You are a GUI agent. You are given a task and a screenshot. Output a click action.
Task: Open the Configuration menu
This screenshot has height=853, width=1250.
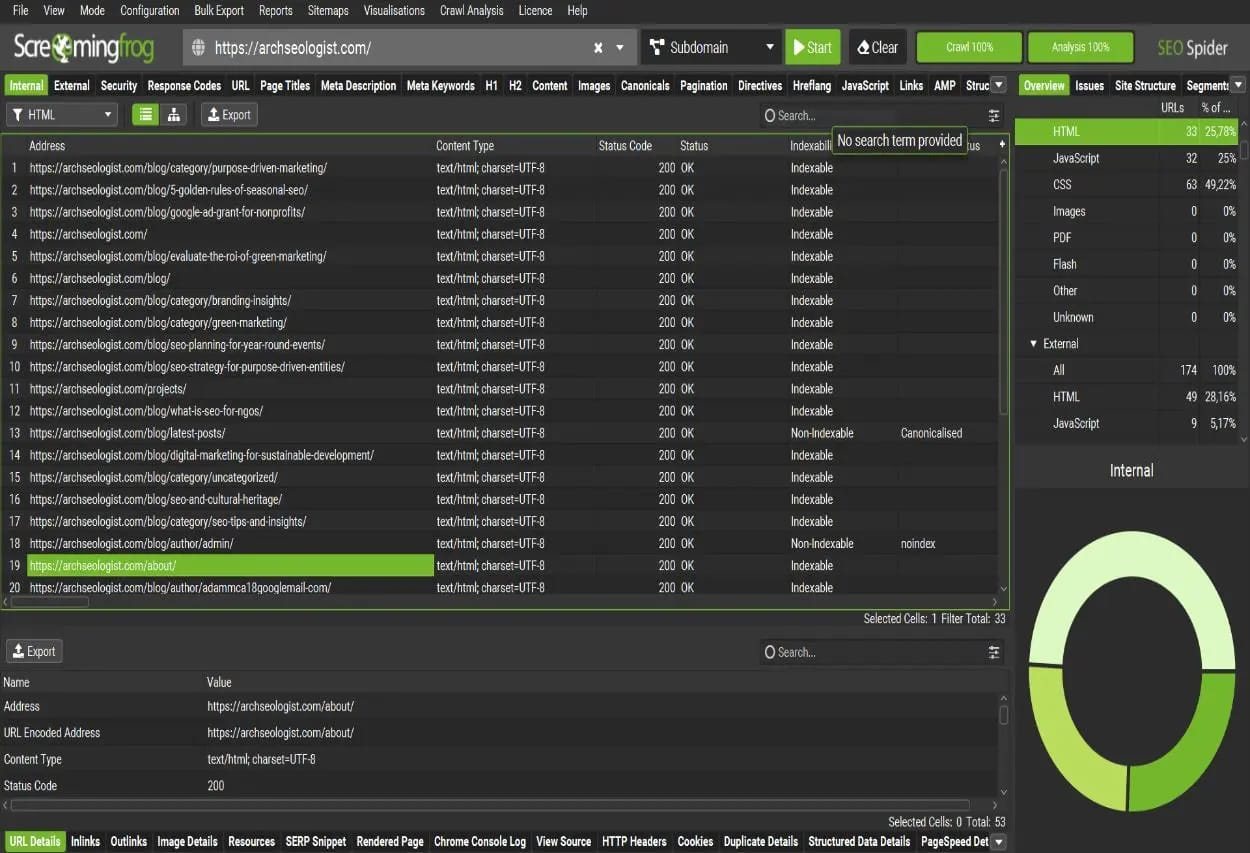pos(150,10)
